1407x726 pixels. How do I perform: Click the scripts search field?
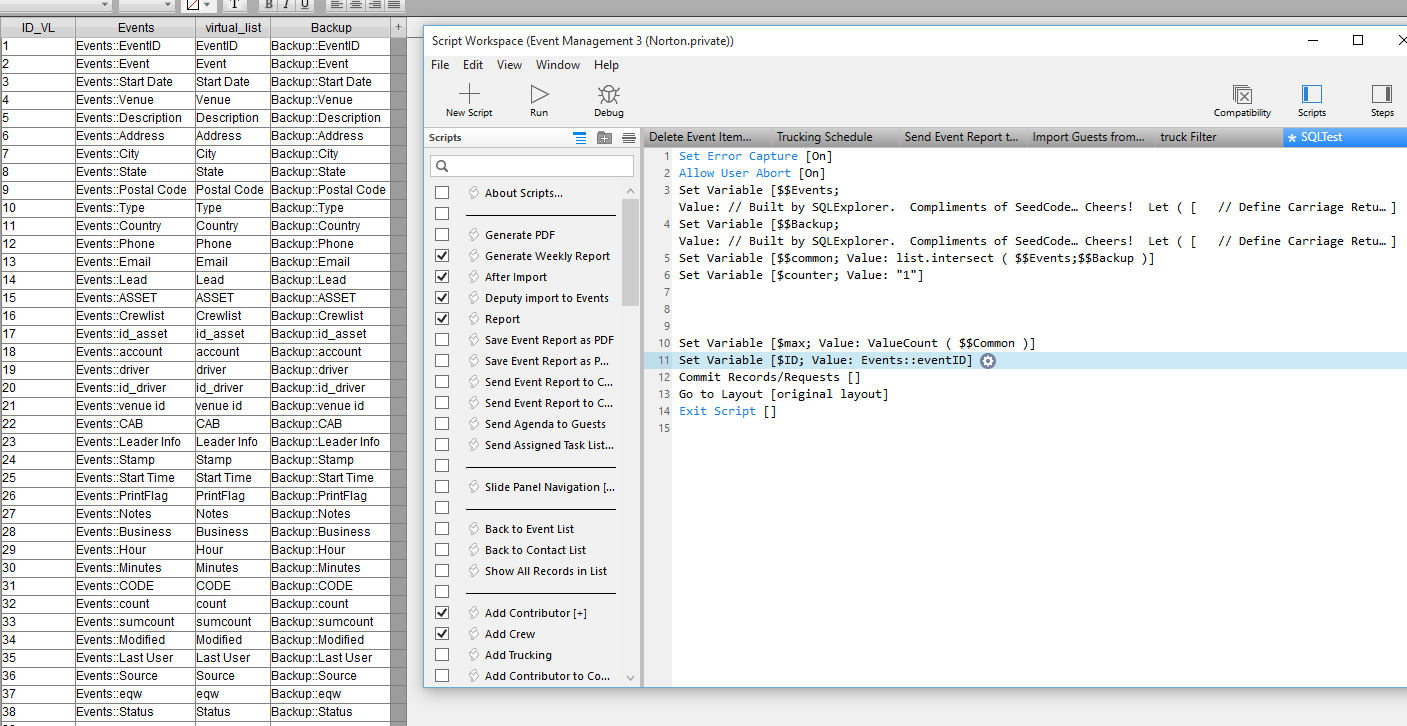coord(532,166)
